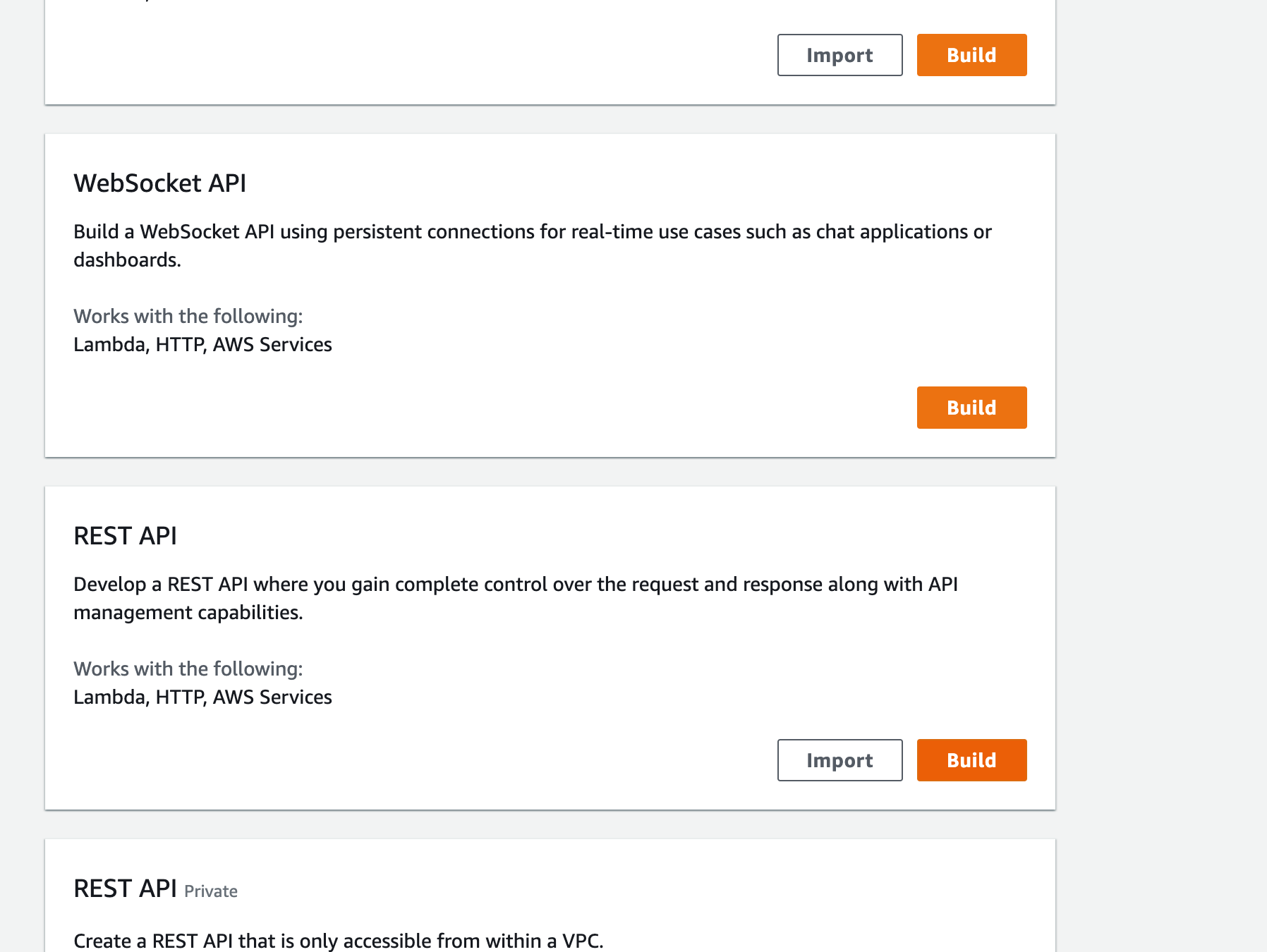Click management capabilities text in REST card
The width and height of the screenshot is (1267, 952).
(x=188, y=613)
